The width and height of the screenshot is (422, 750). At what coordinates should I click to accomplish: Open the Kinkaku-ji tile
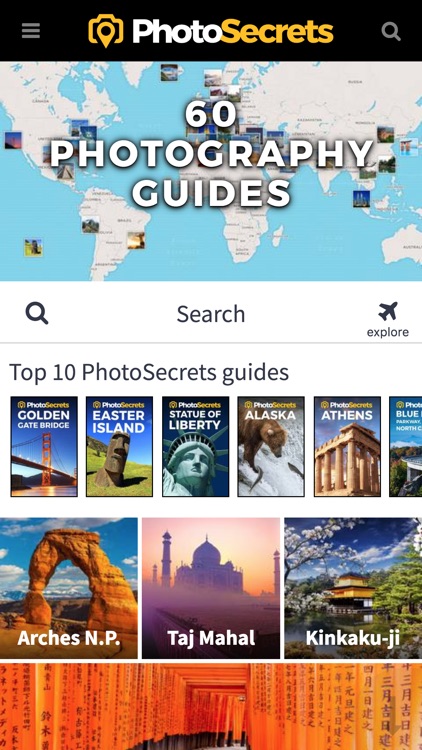point(353,588)
